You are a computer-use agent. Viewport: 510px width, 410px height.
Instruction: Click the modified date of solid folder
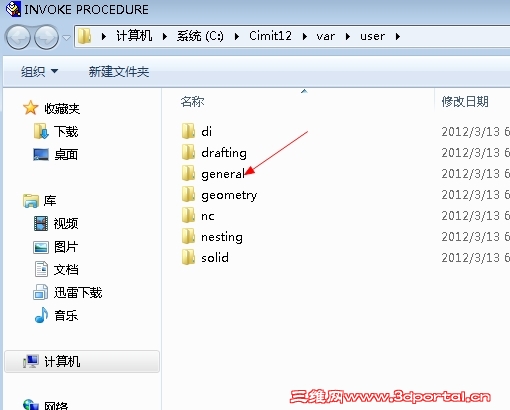pyautogui.click(x=475, y=258)
